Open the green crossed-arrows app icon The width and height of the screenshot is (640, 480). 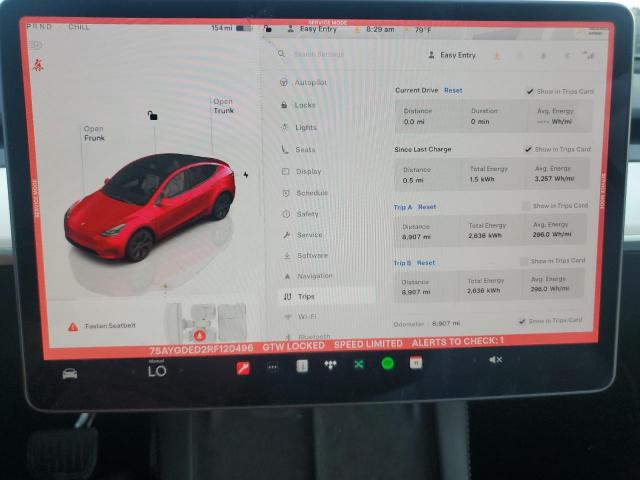coord(359,364)
